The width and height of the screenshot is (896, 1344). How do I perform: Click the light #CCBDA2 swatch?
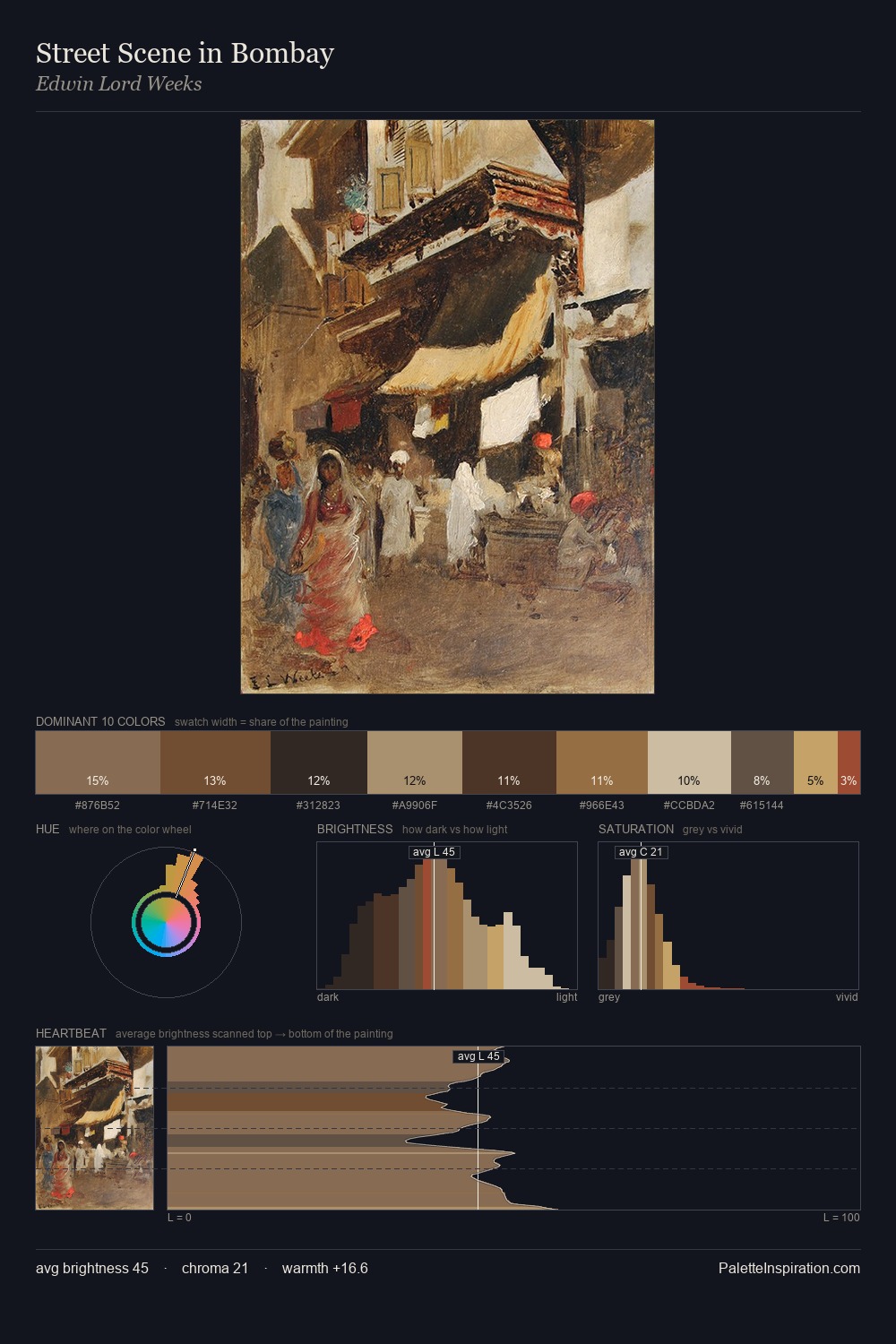coord(689,762)
